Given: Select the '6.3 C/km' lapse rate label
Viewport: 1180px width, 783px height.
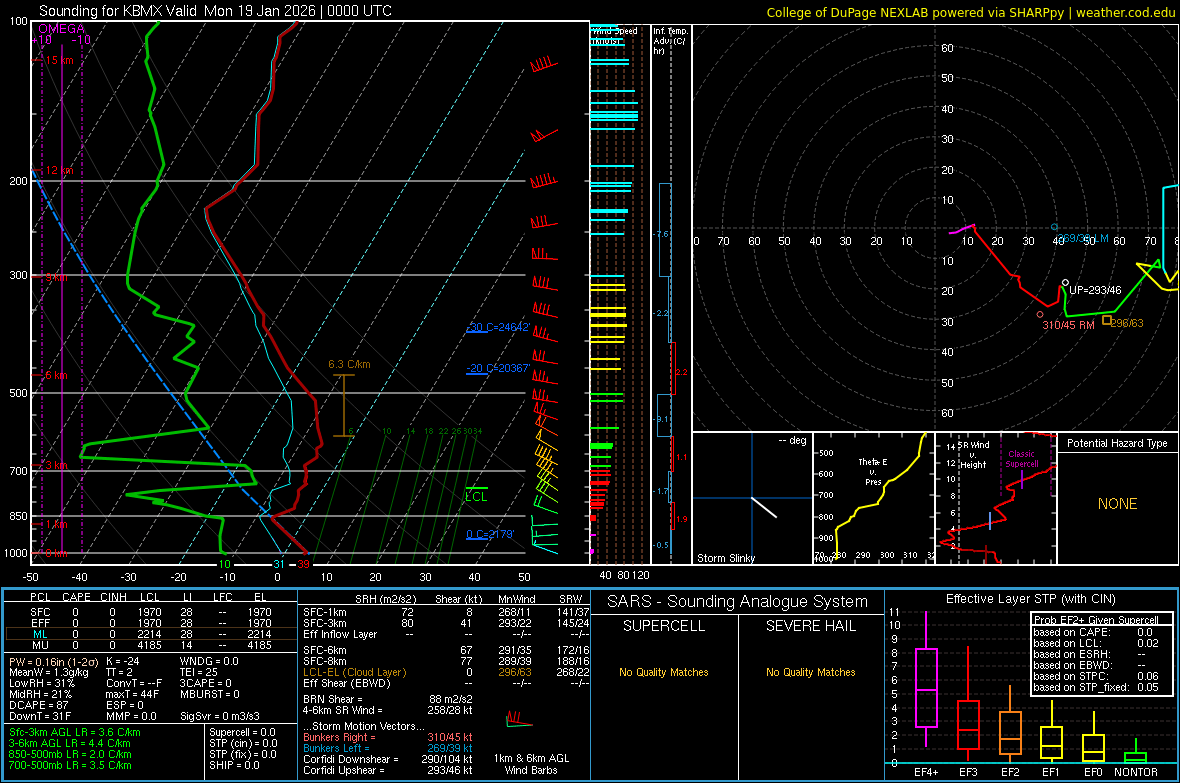Looking at the screenshot, I should point(349,364).
